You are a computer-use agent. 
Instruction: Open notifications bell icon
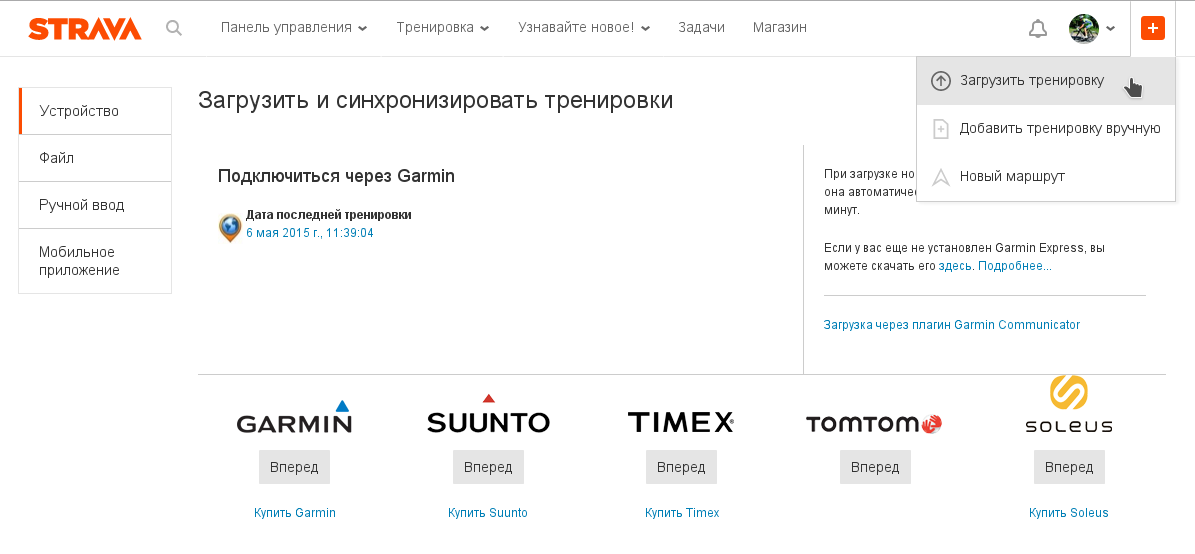[1037, 29]
